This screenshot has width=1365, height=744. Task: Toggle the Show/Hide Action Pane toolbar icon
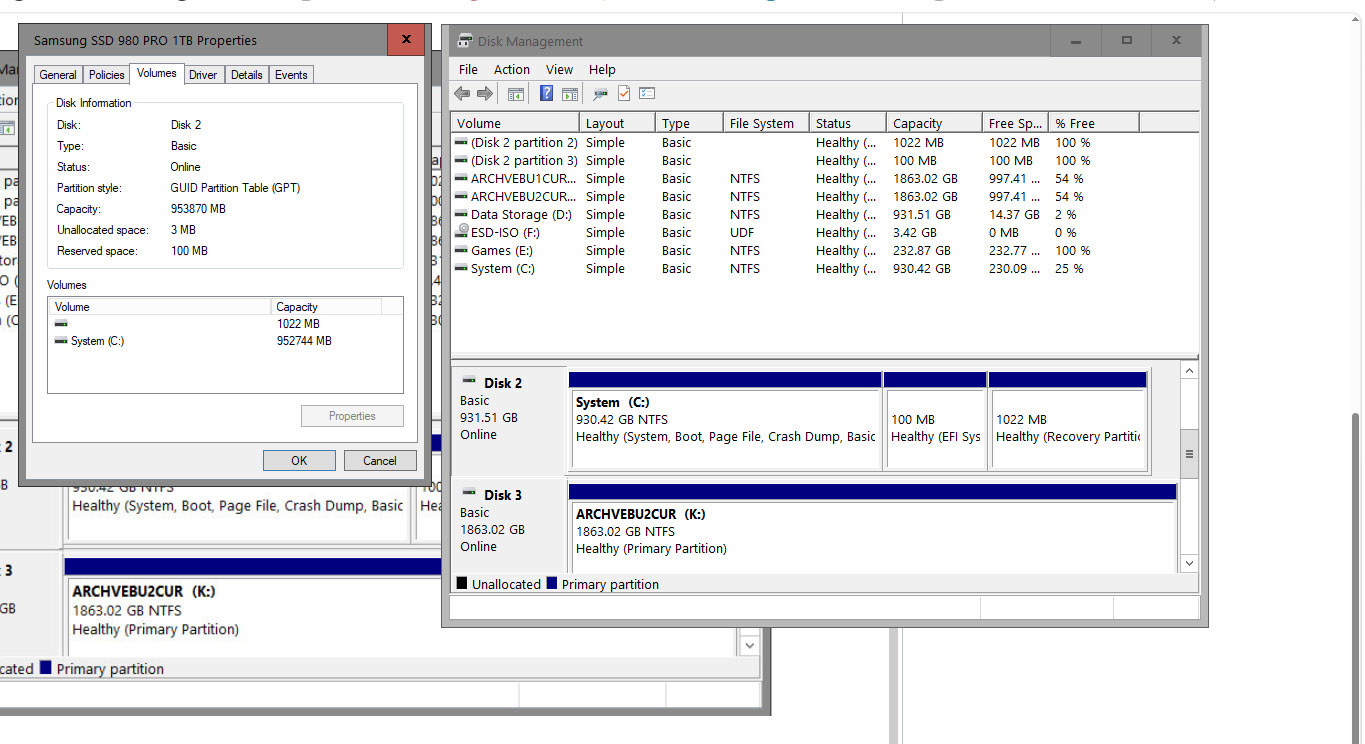pos(570,94)
